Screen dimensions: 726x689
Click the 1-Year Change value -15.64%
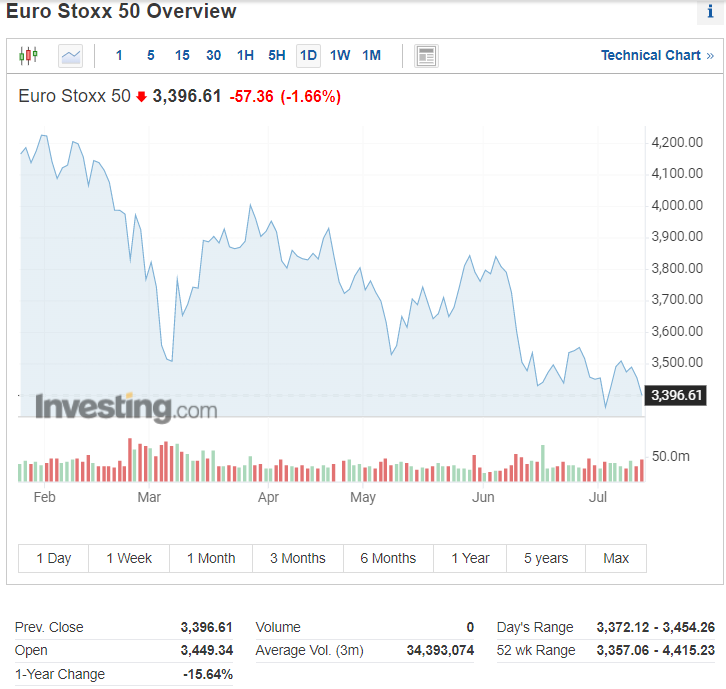point(208,675)
